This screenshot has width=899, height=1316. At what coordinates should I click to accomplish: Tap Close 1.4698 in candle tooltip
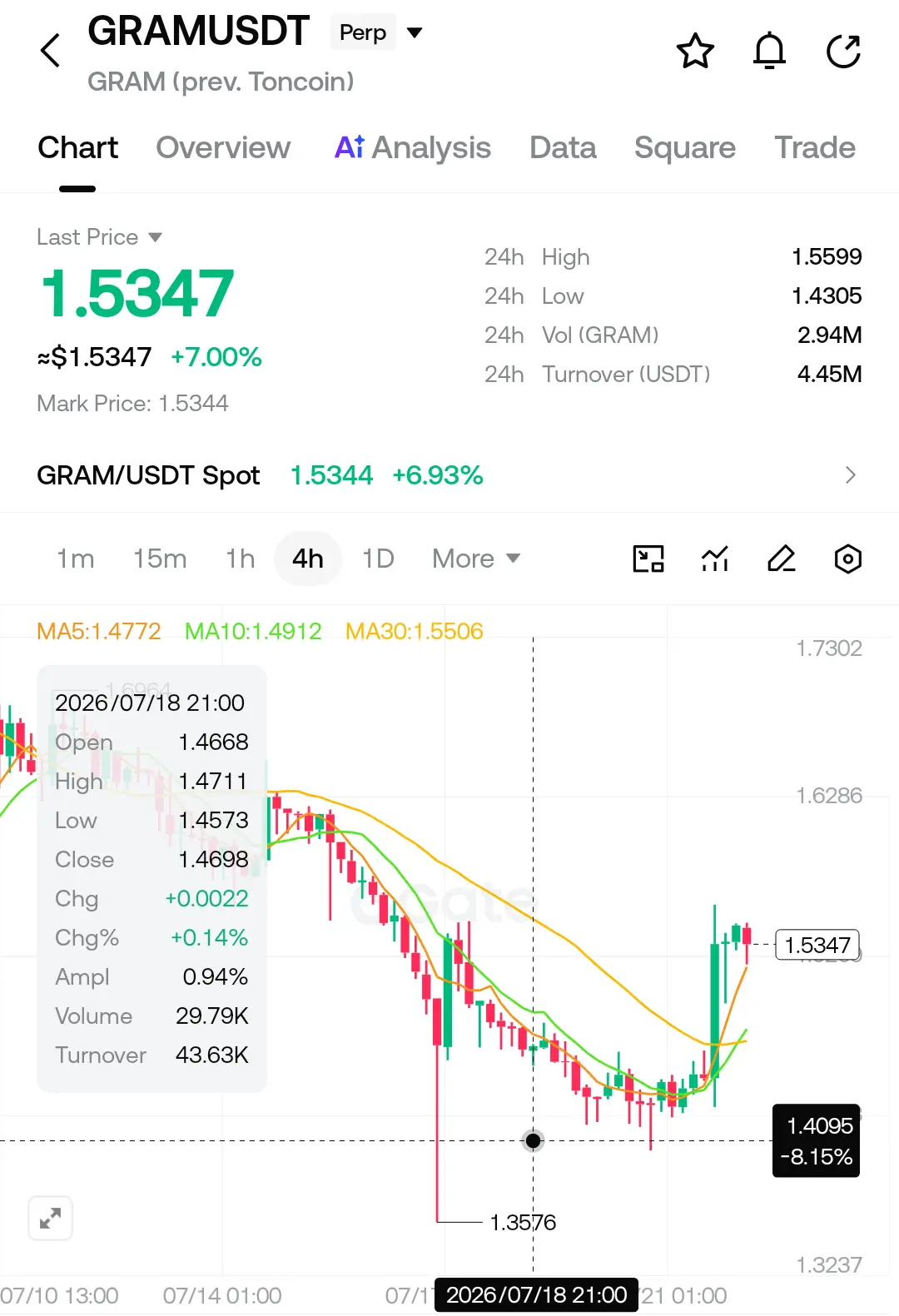pos(151,859)
